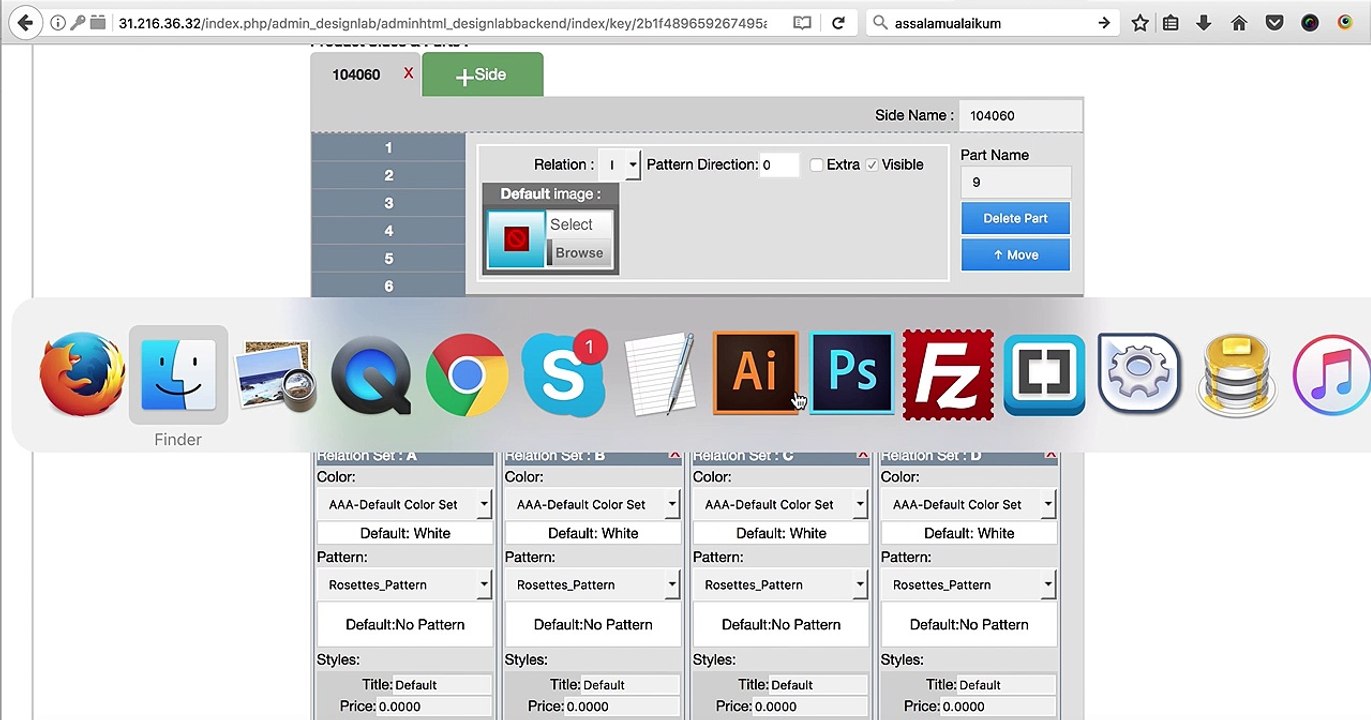Switch to QuickTime Player
This screenshot has width=1371, height=720.
371,374
